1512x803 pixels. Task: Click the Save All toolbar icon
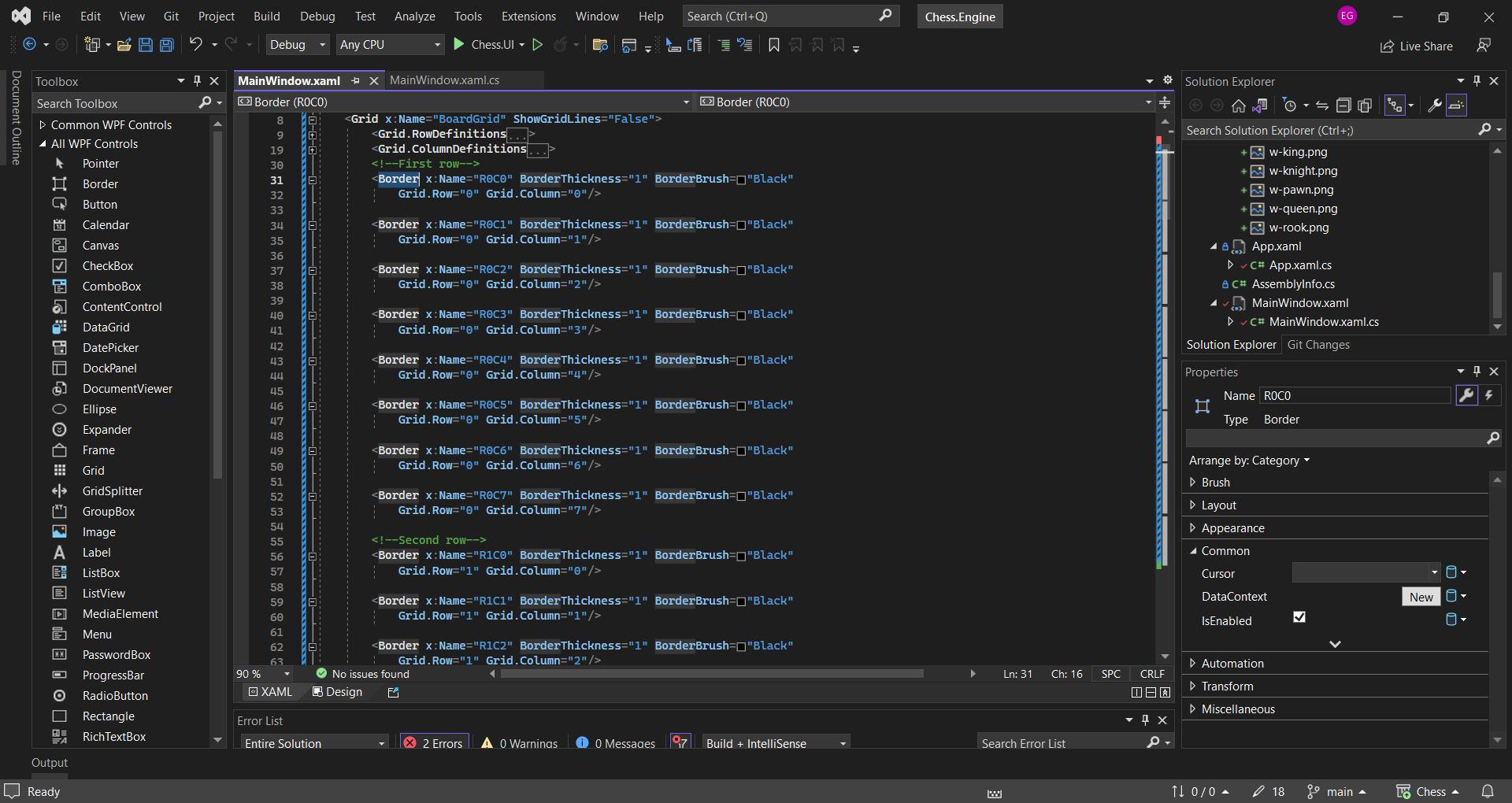167,45
